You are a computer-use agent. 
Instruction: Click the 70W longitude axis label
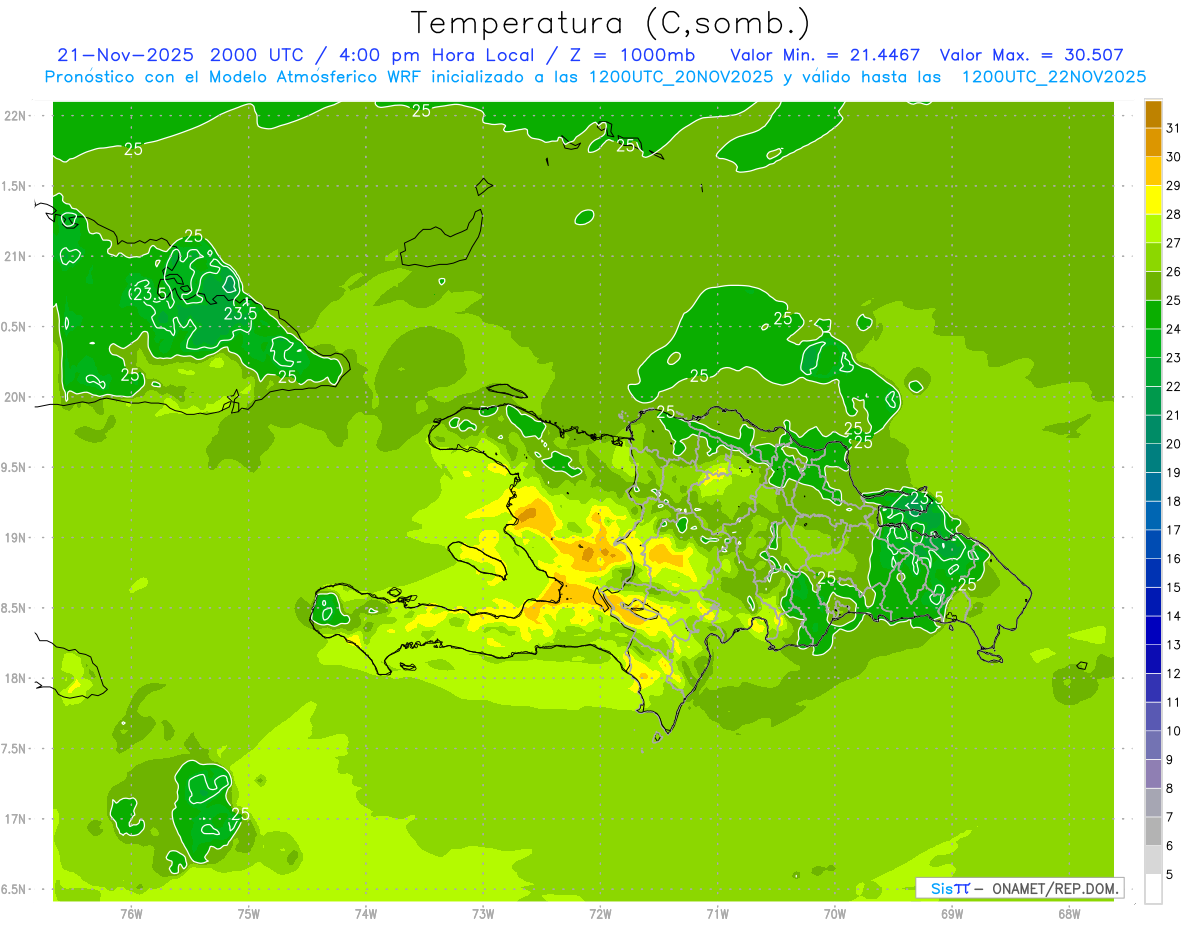coord(834,913)
